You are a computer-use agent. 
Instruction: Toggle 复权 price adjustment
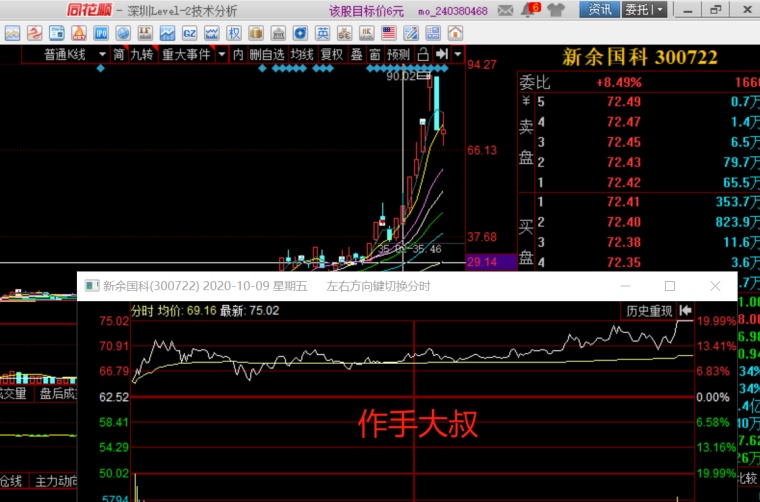pyautogui.click(x=332, y=54)
